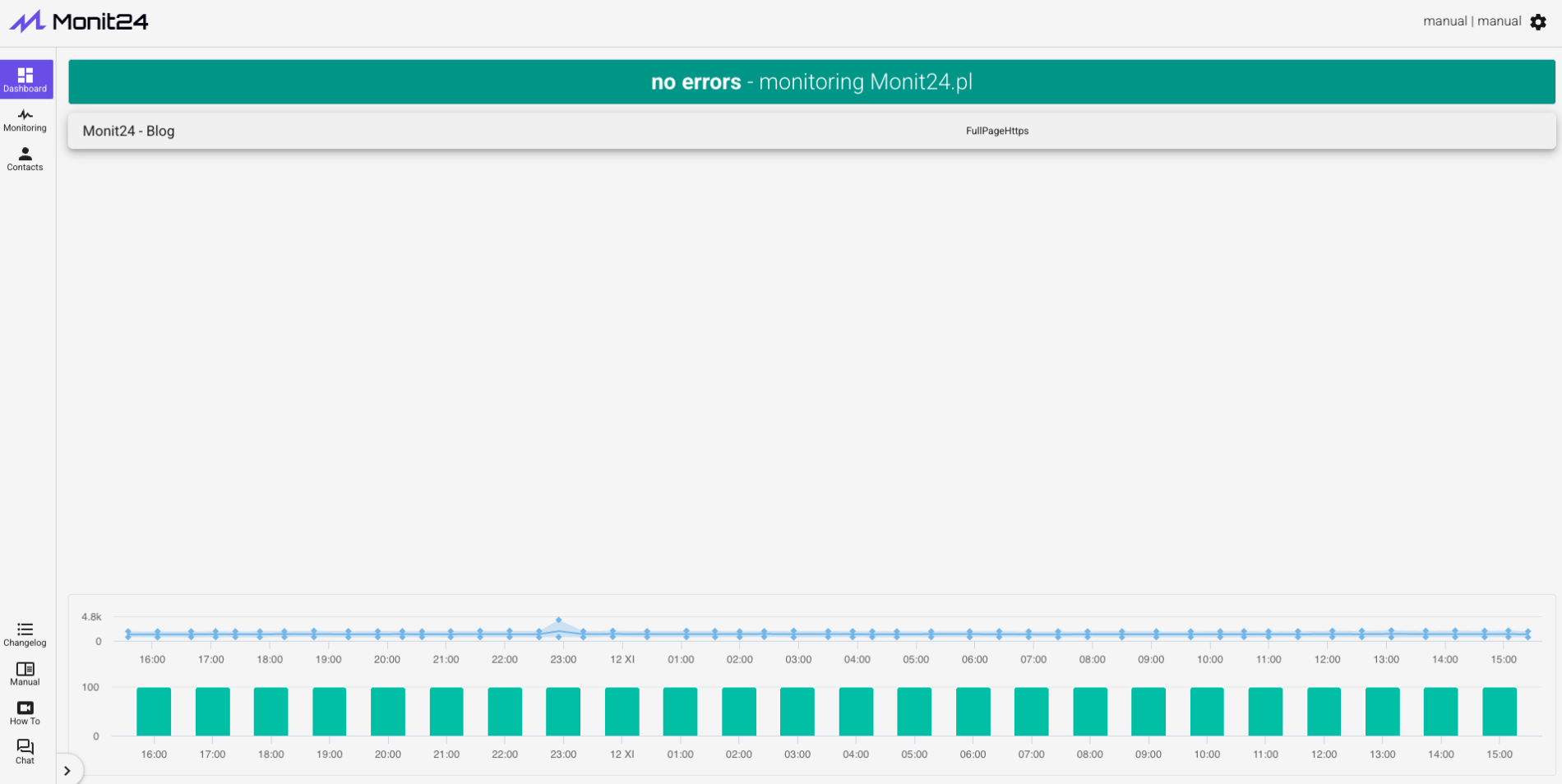Expand the sidebar with chevron arrow
1562x784 pixels.
coord(67,771)
